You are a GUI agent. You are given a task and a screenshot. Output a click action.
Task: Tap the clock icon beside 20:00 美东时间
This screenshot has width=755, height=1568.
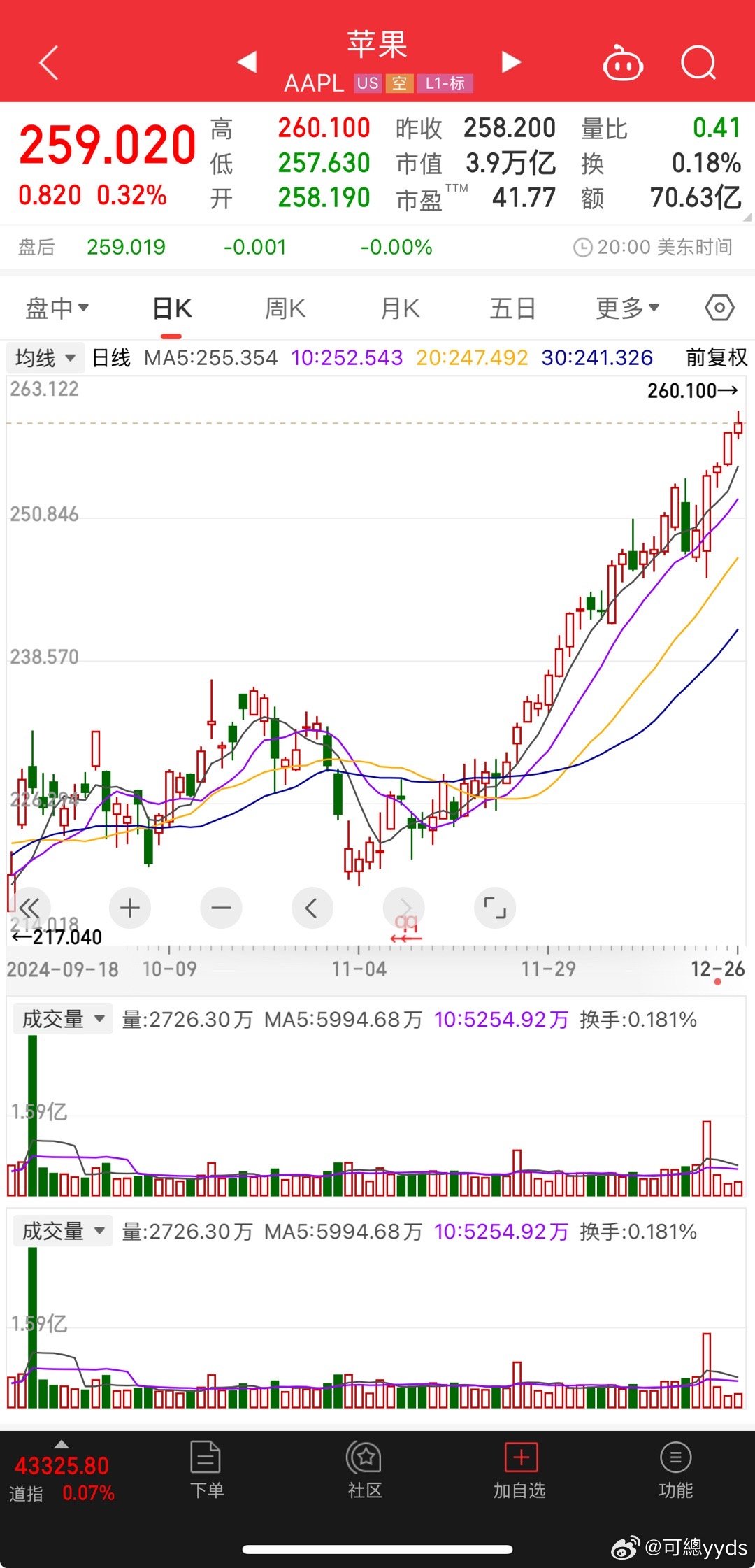[x=582, y=248]
